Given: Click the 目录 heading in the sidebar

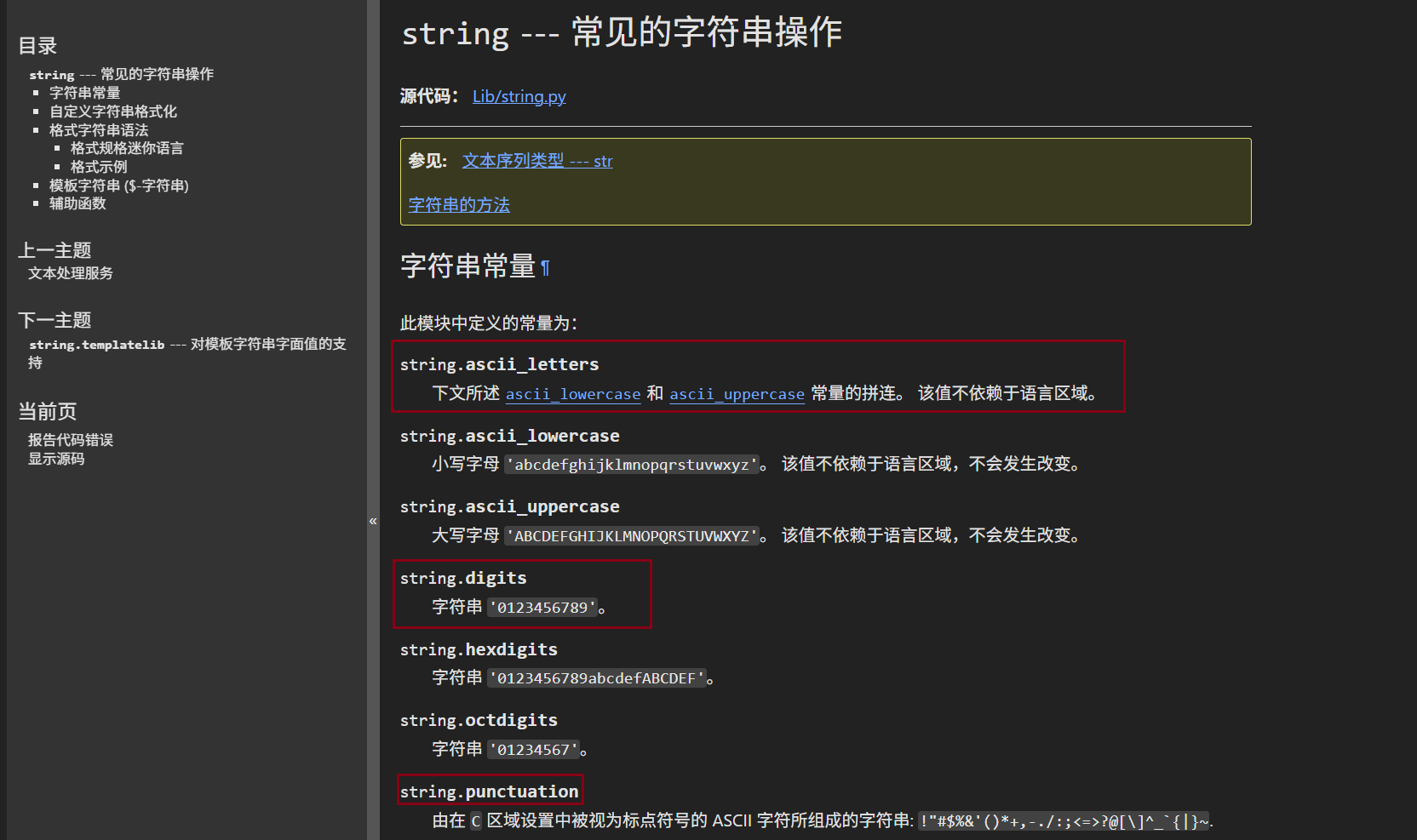Looking at the screenshot, I should [38, 46].
